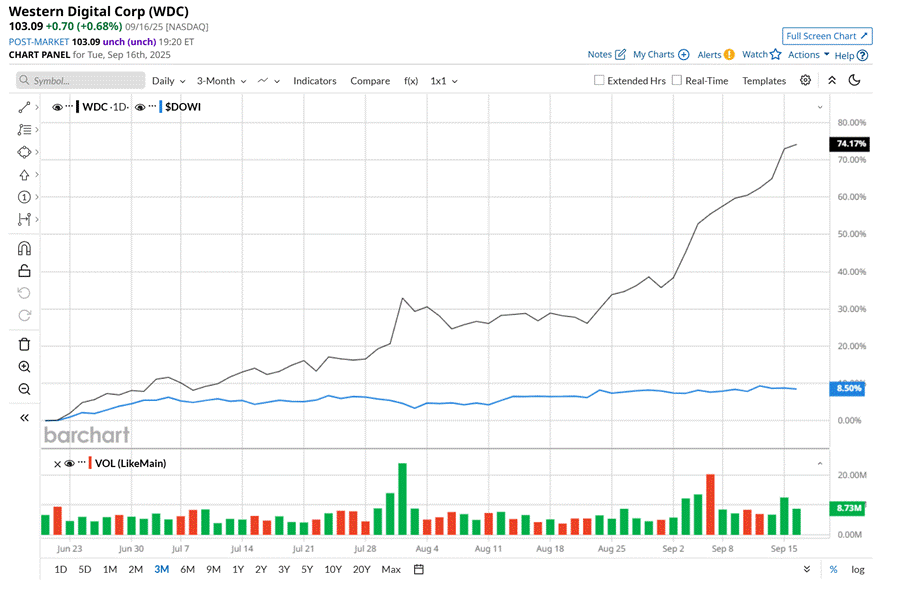Image resolution: width=902 pixels, height=590 pixels.
Task: Open the chart type line dropdown
Action: (269, 81)
